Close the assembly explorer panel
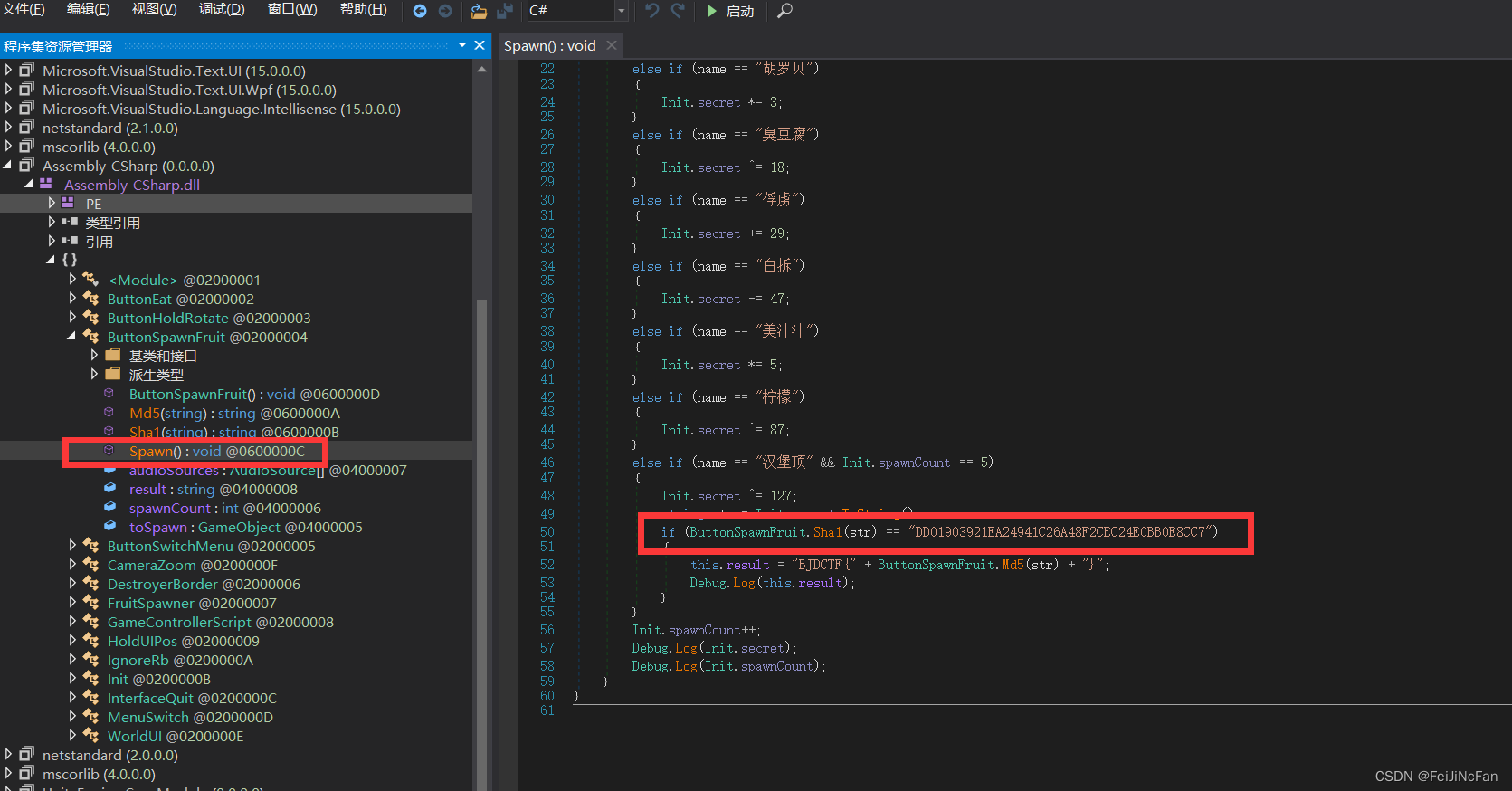This screenshot has height=791, width=1512. coord(480,45)
